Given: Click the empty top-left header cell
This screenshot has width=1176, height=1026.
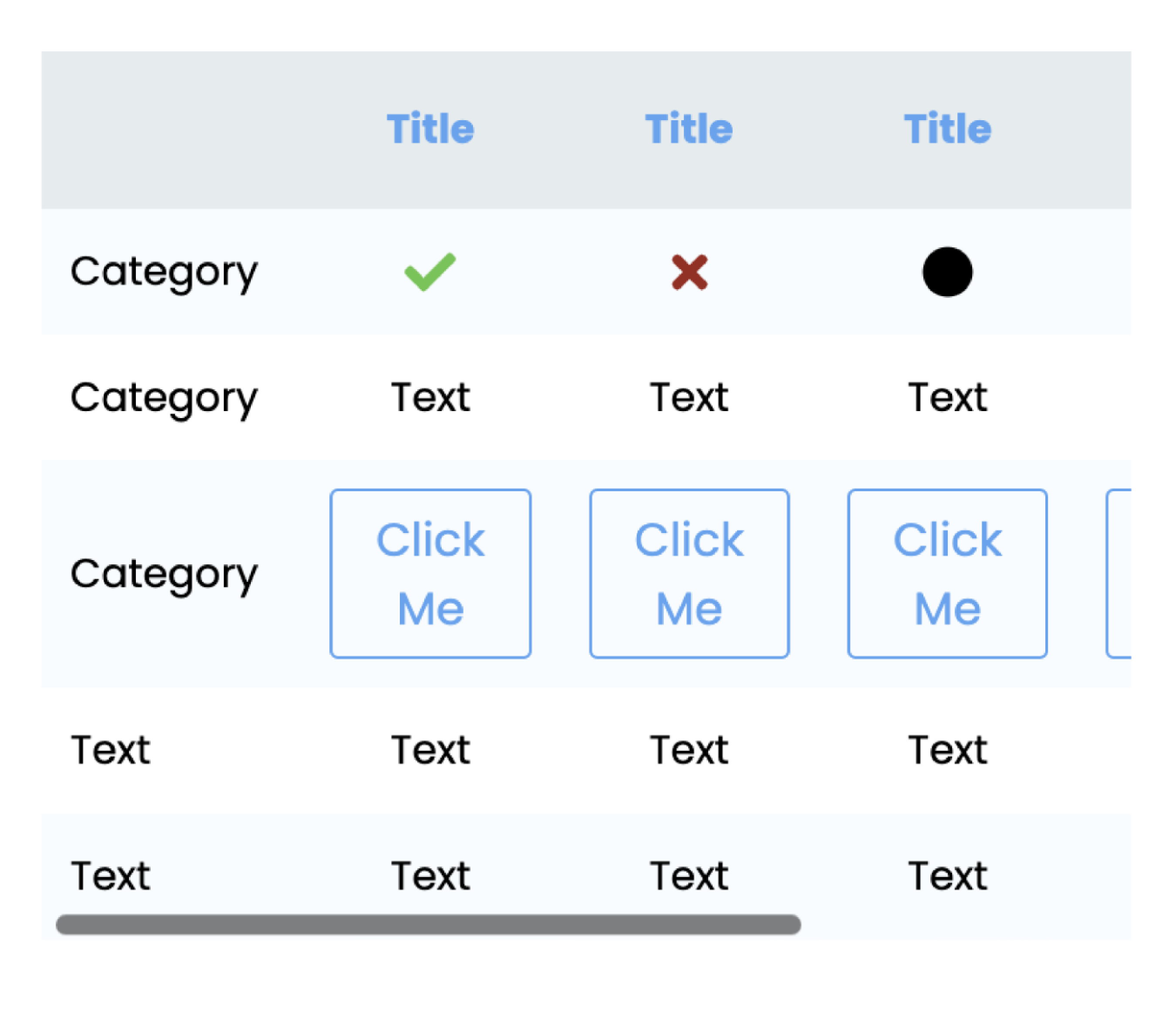Looking at the screenshot, I should [x=172, y=130].
